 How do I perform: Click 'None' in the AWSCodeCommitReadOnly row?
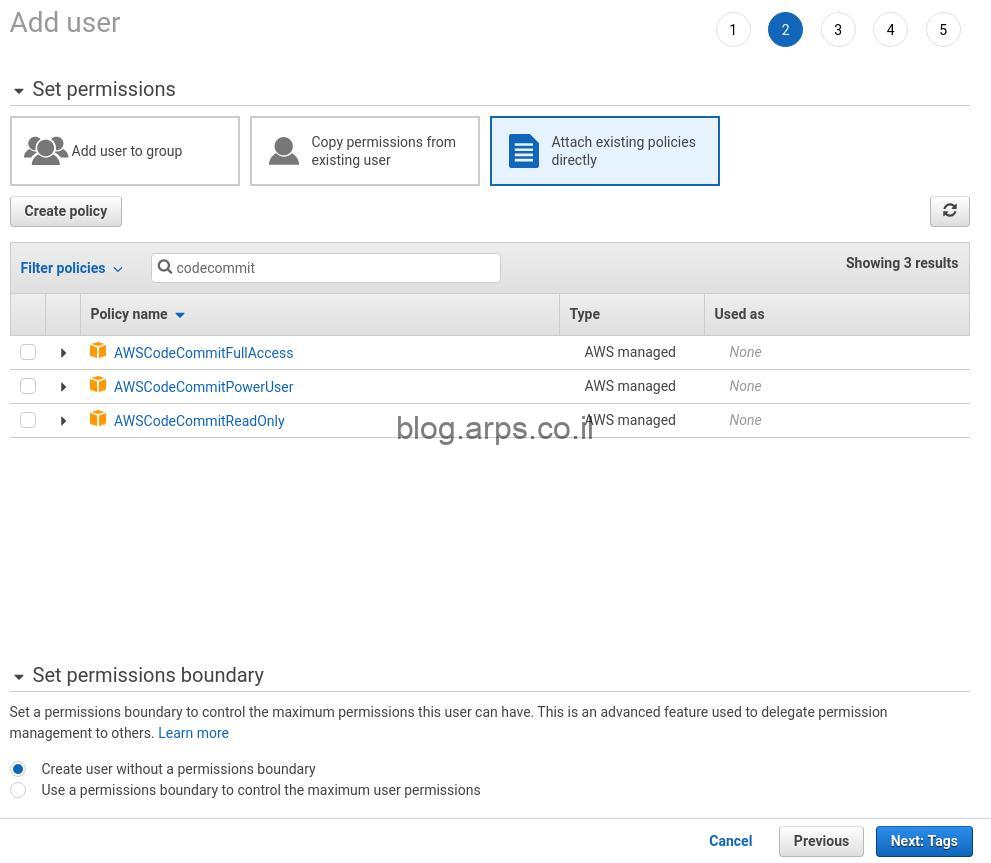point(745,420)
